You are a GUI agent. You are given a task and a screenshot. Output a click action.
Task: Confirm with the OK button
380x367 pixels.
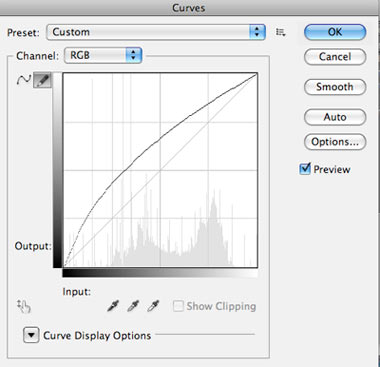(x=335, y=32)
